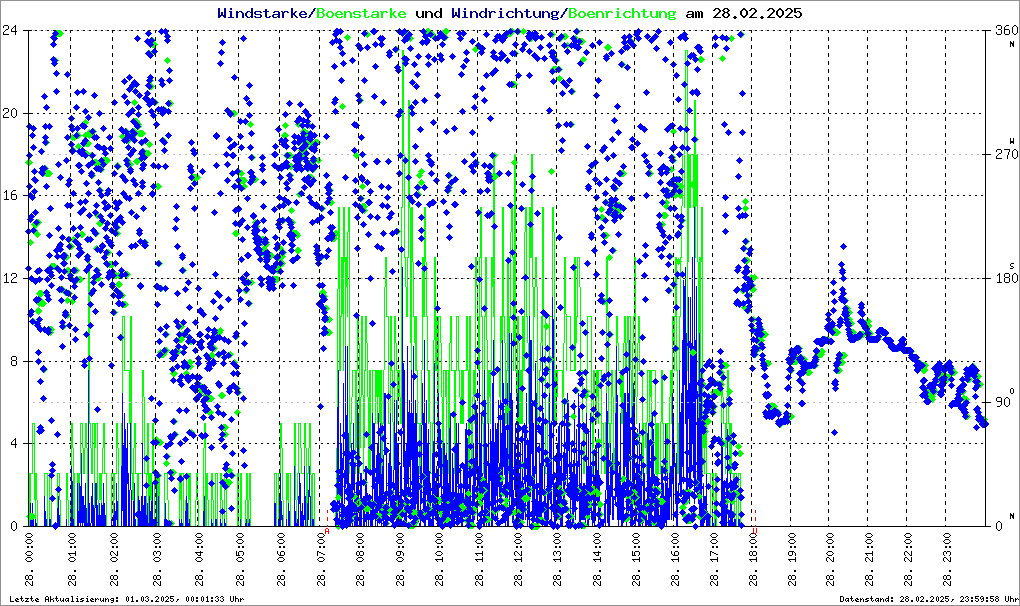Click green 'Boenstarke' in the title

coord(361,13)
